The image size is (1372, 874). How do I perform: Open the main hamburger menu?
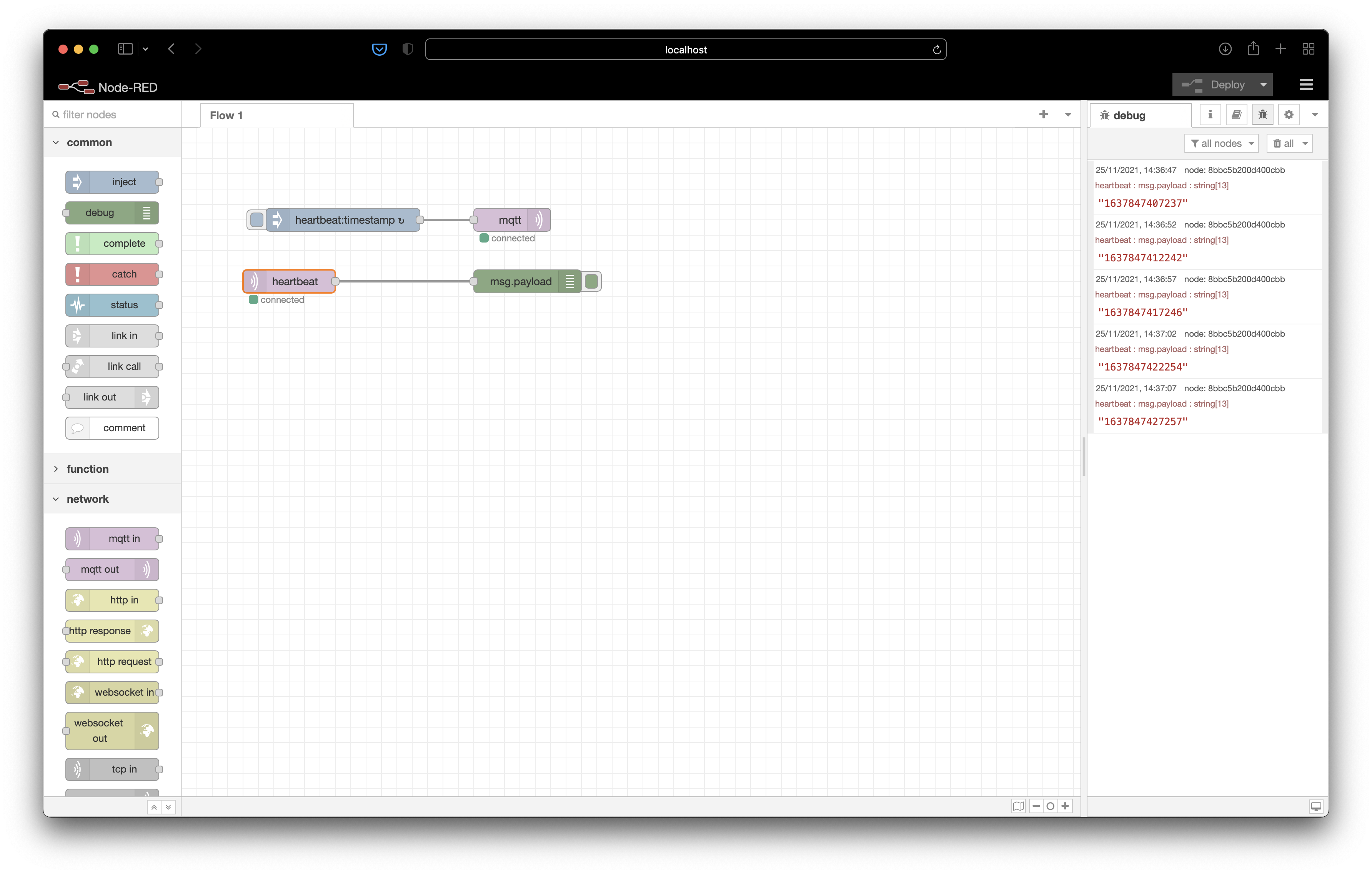click(1306, 84)
